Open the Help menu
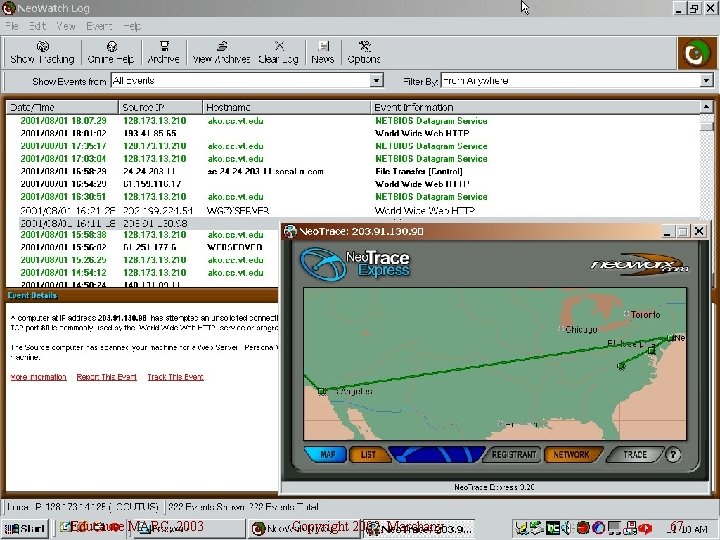This screenshot has height=540, width=720. point(132,26)
